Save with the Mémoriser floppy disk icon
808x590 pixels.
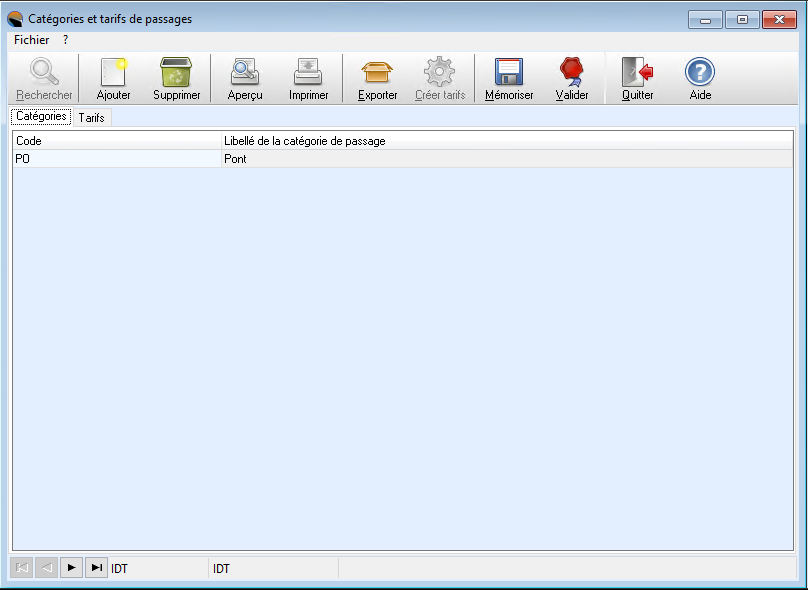(x=509, y=74)
